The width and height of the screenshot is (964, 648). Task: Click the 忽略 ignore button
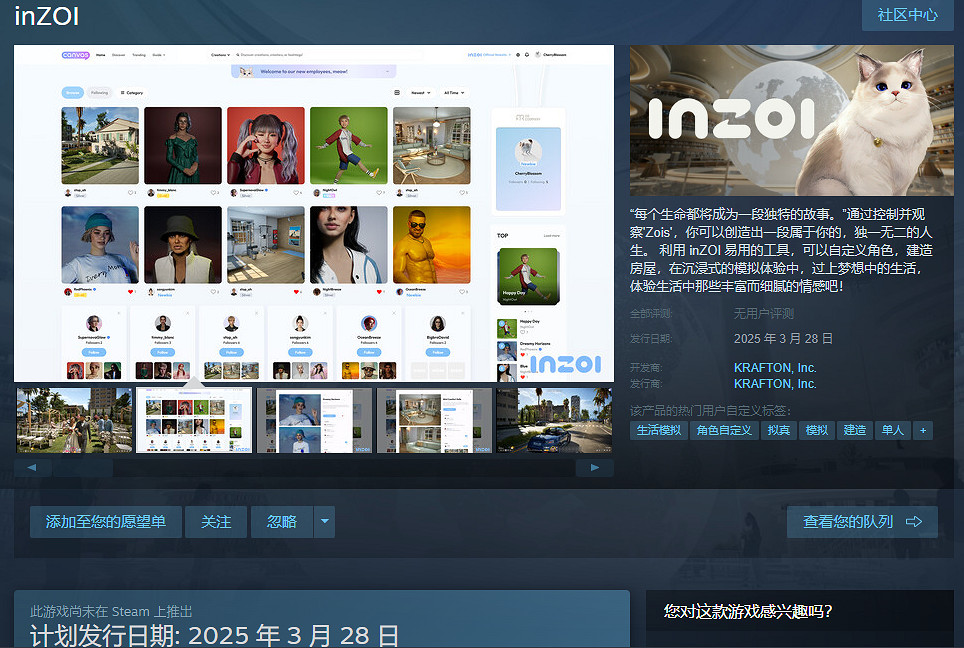point(281,521)
